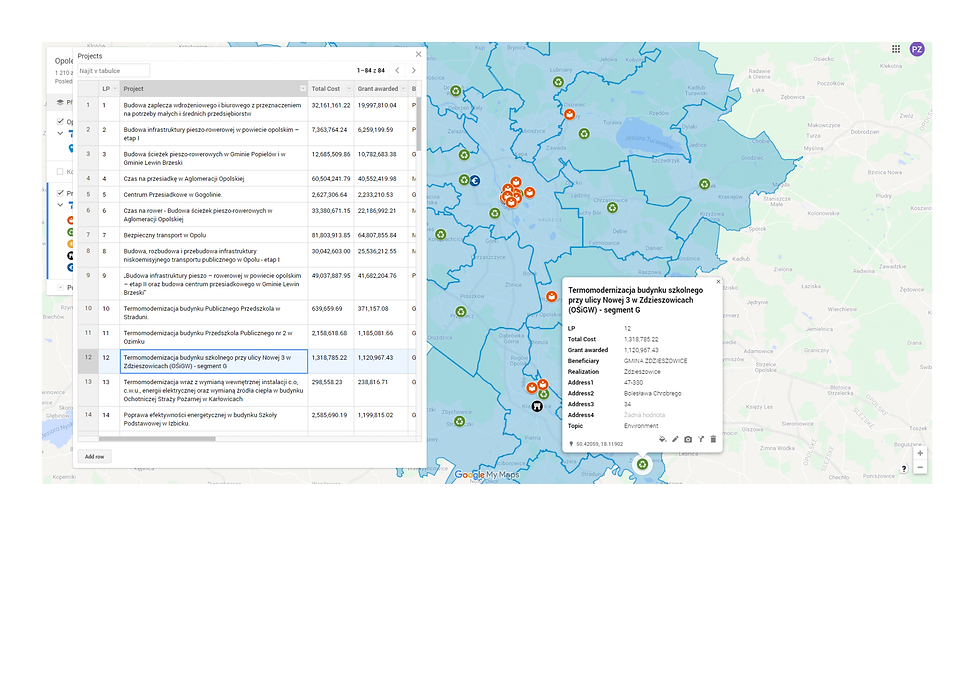Screen dimensions: 980x693
Task: Delete the feature with the trash icon
Action: pos(713,439)
